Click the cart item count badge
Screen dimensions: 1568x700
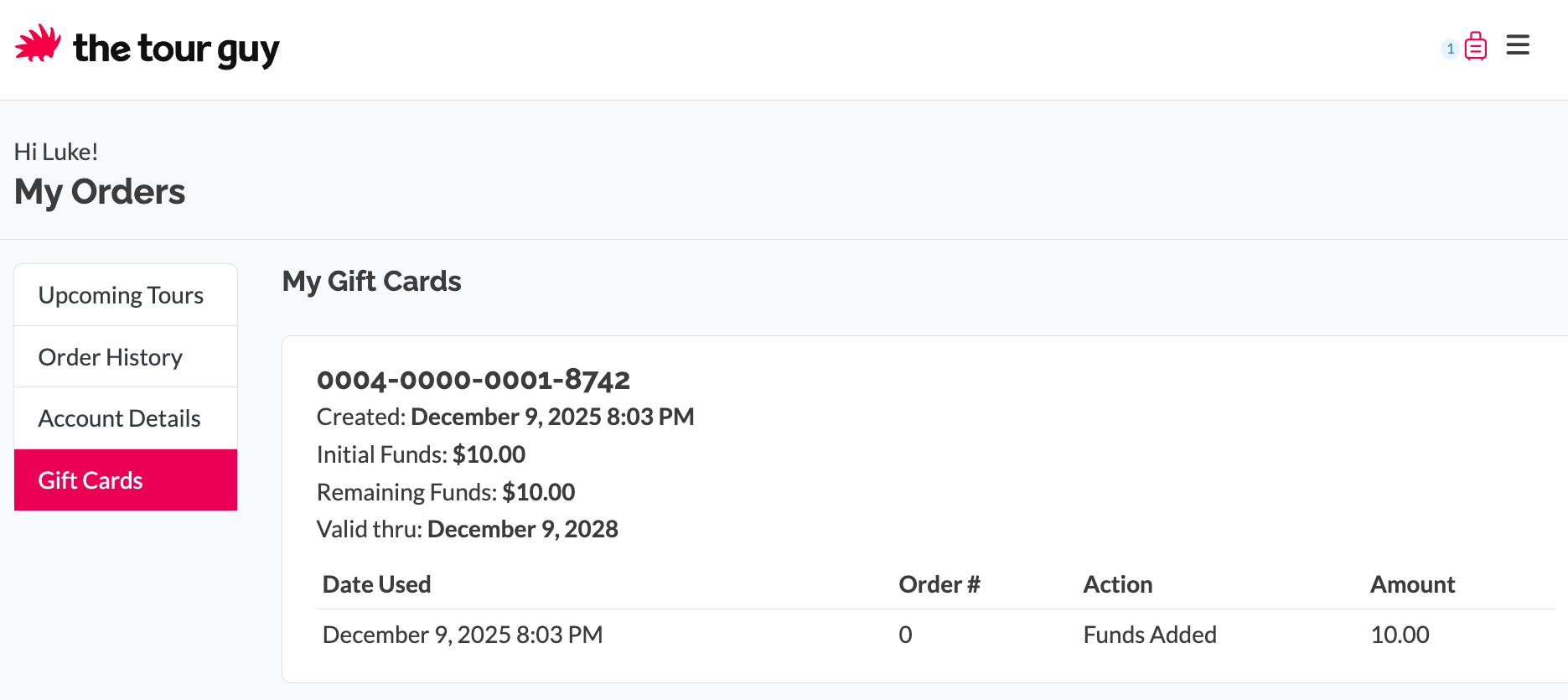pos(1450,49)
